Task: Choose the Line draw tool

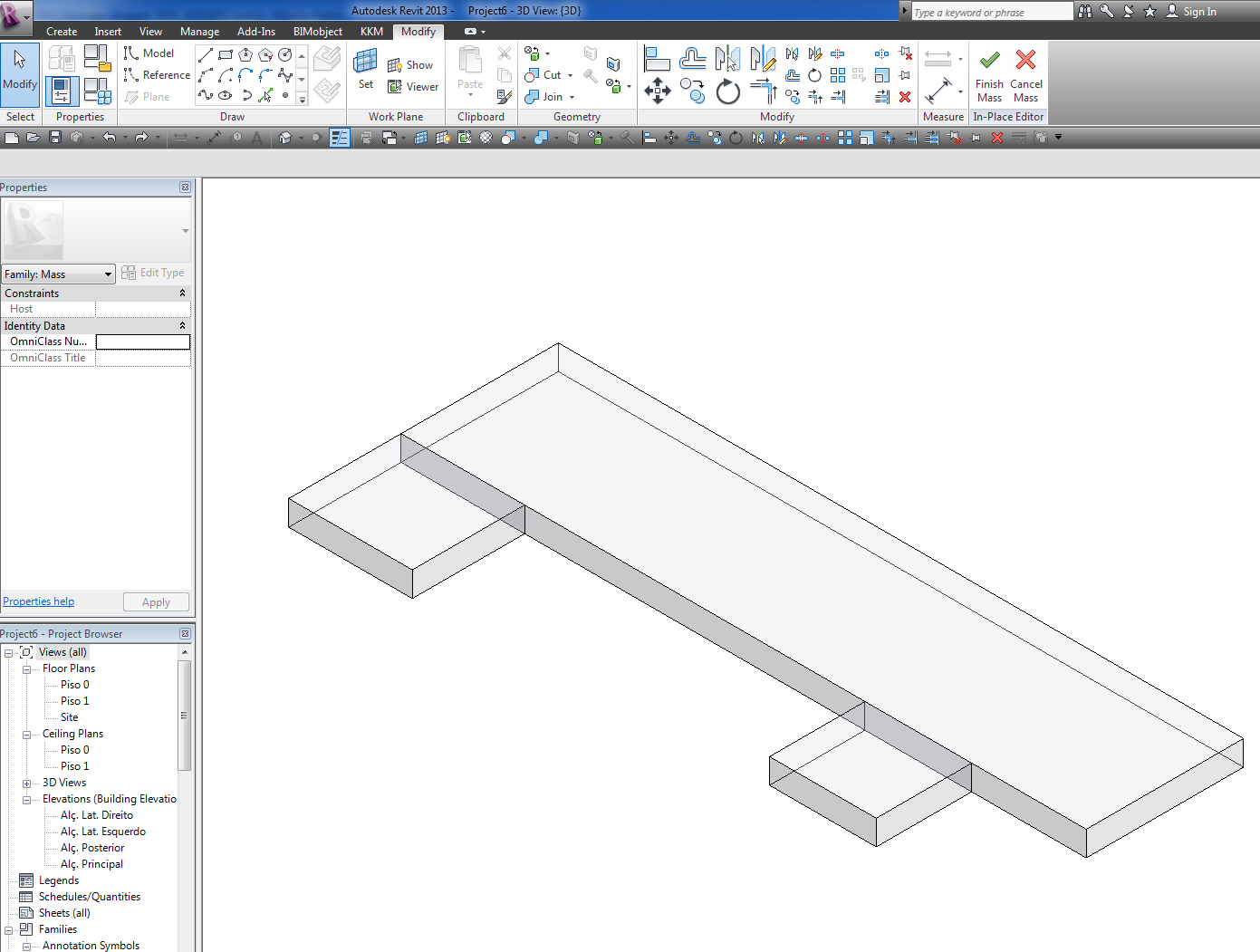Action: 206,55
